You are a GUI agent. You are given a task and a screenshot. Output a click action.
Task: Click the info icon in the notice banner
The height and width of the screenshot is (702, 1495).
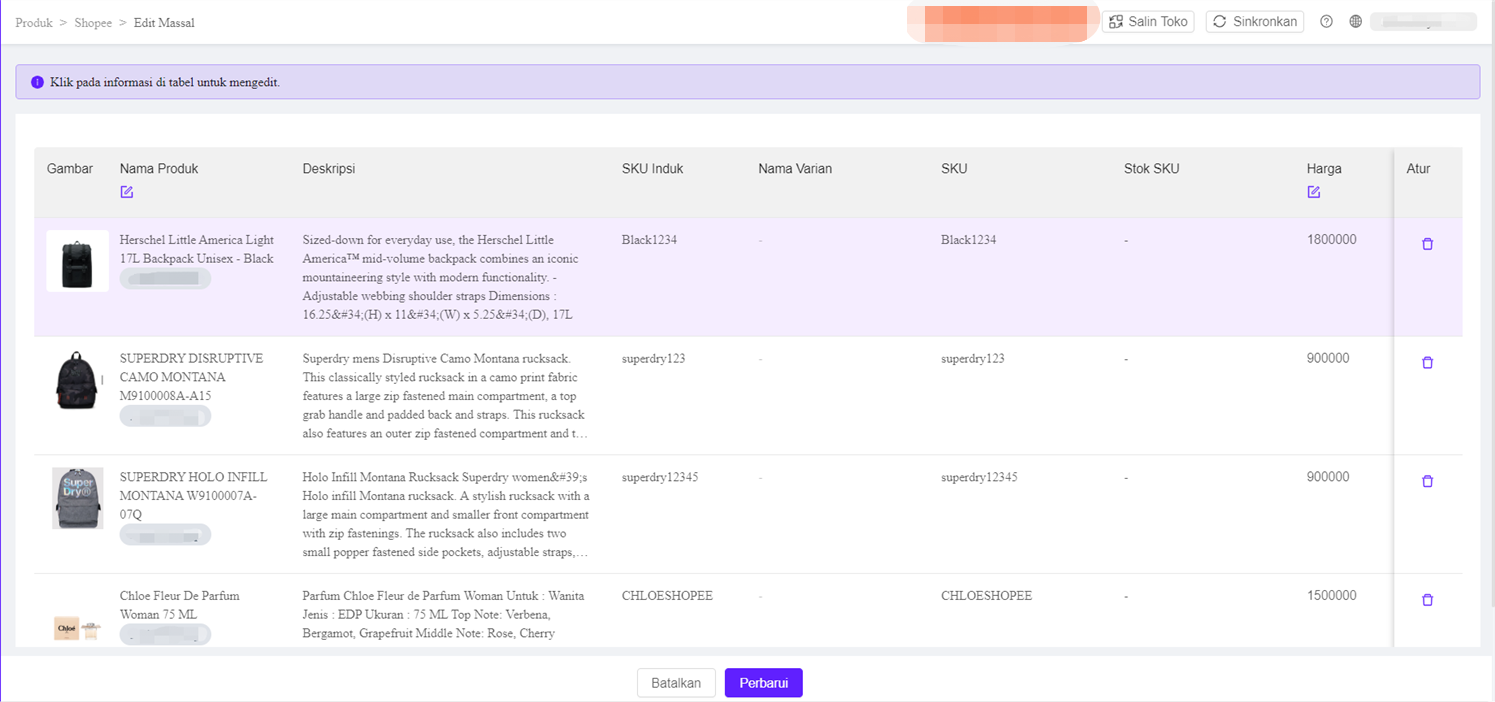pyautogui.click(x=37, y=82)
